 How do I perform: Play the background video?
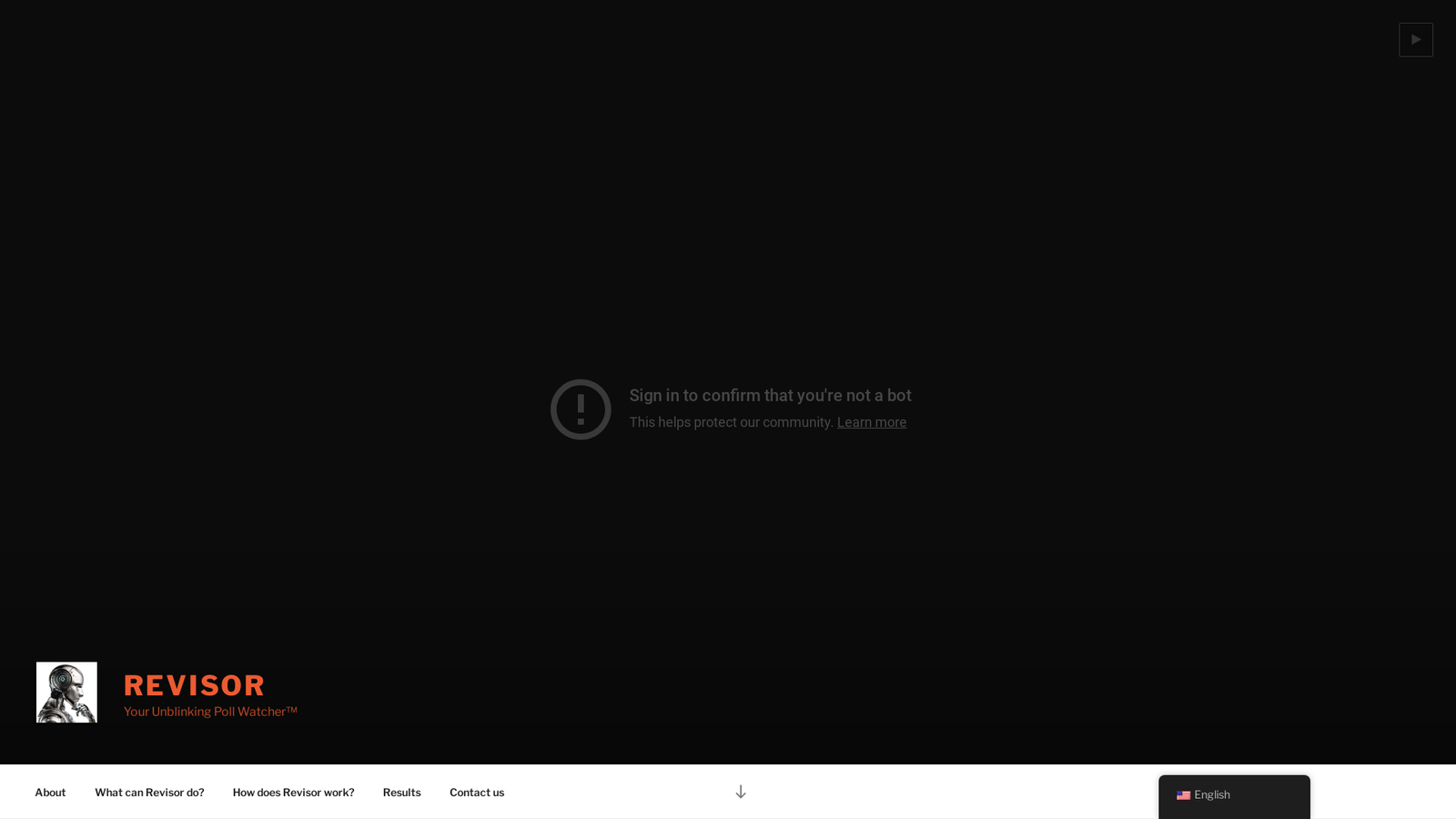1415,39
